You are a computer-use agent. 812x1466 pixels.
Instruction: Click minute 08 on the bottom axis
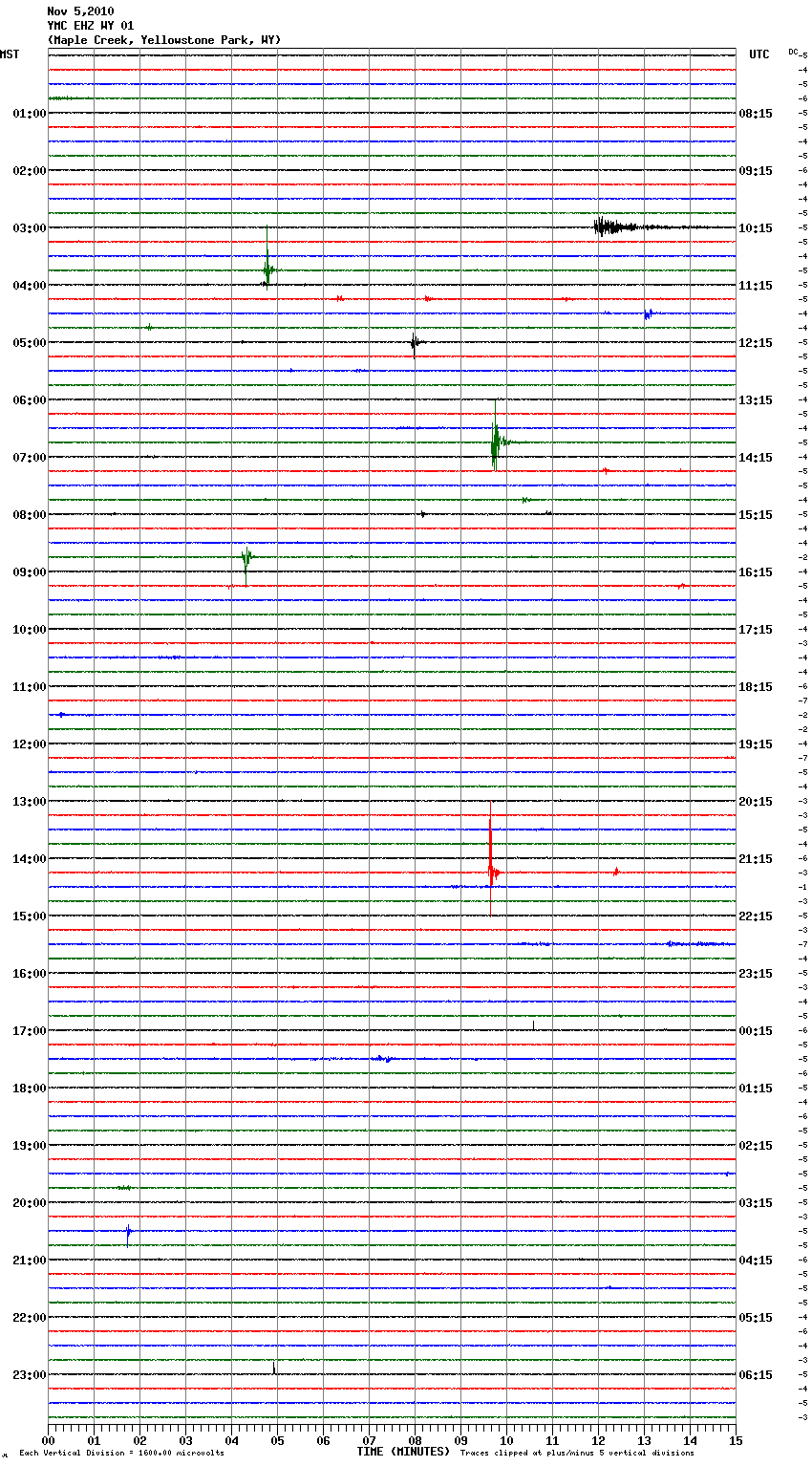[415, 1440]
